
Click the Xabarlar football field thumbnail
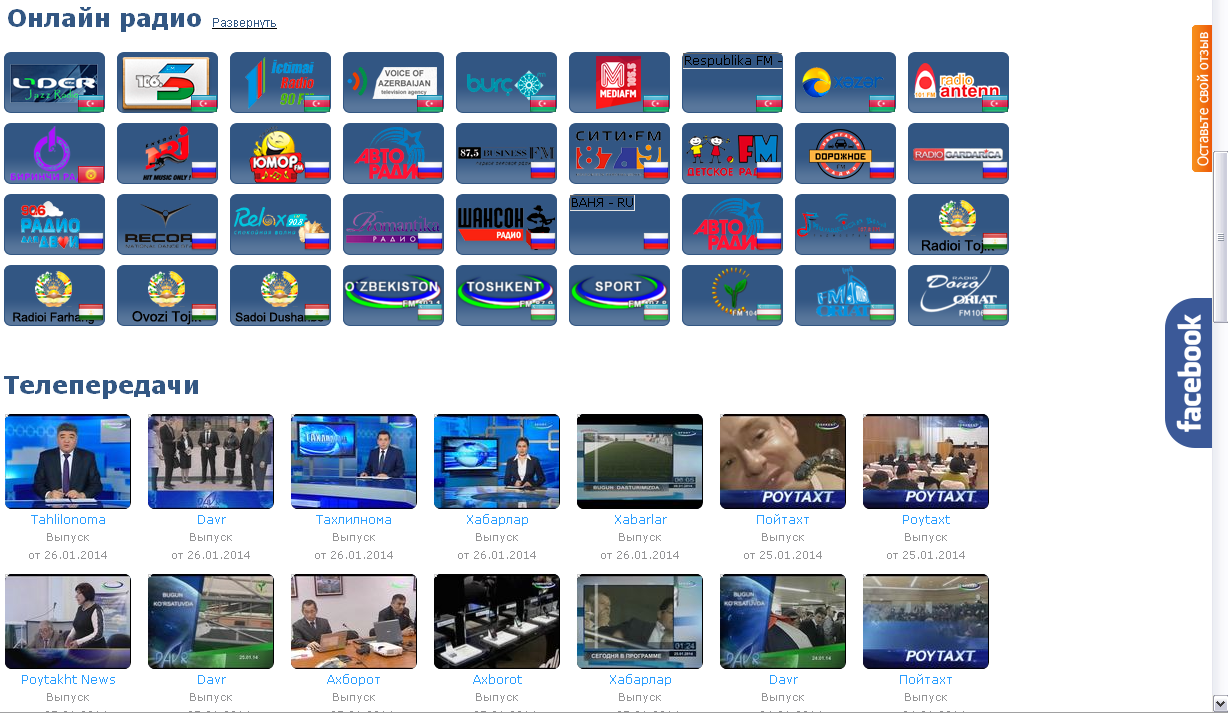(640, 461)
